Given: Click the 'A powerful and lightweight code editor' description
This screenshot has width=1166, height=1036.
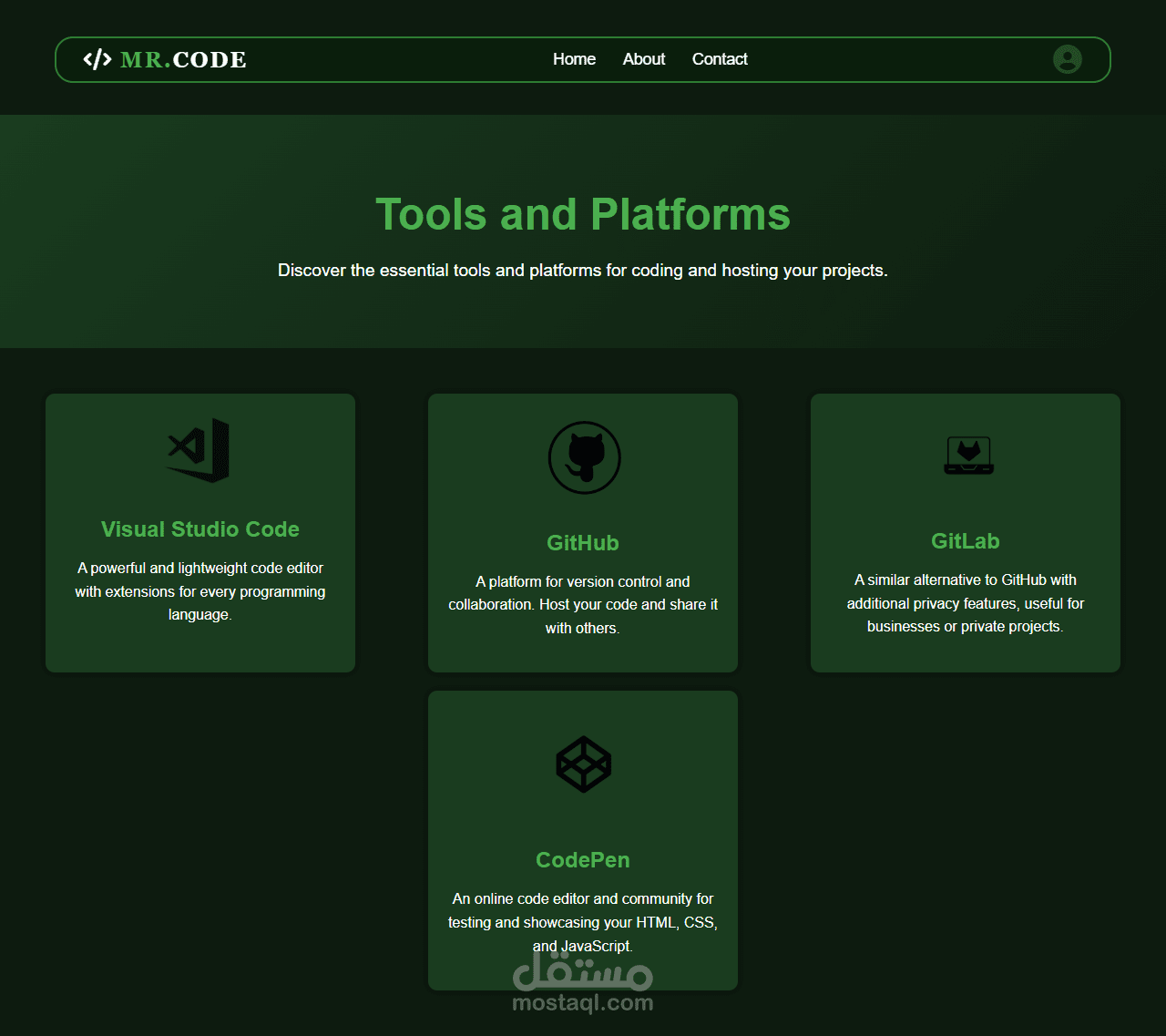Looking at the screenshot, I should pos(200,591).
